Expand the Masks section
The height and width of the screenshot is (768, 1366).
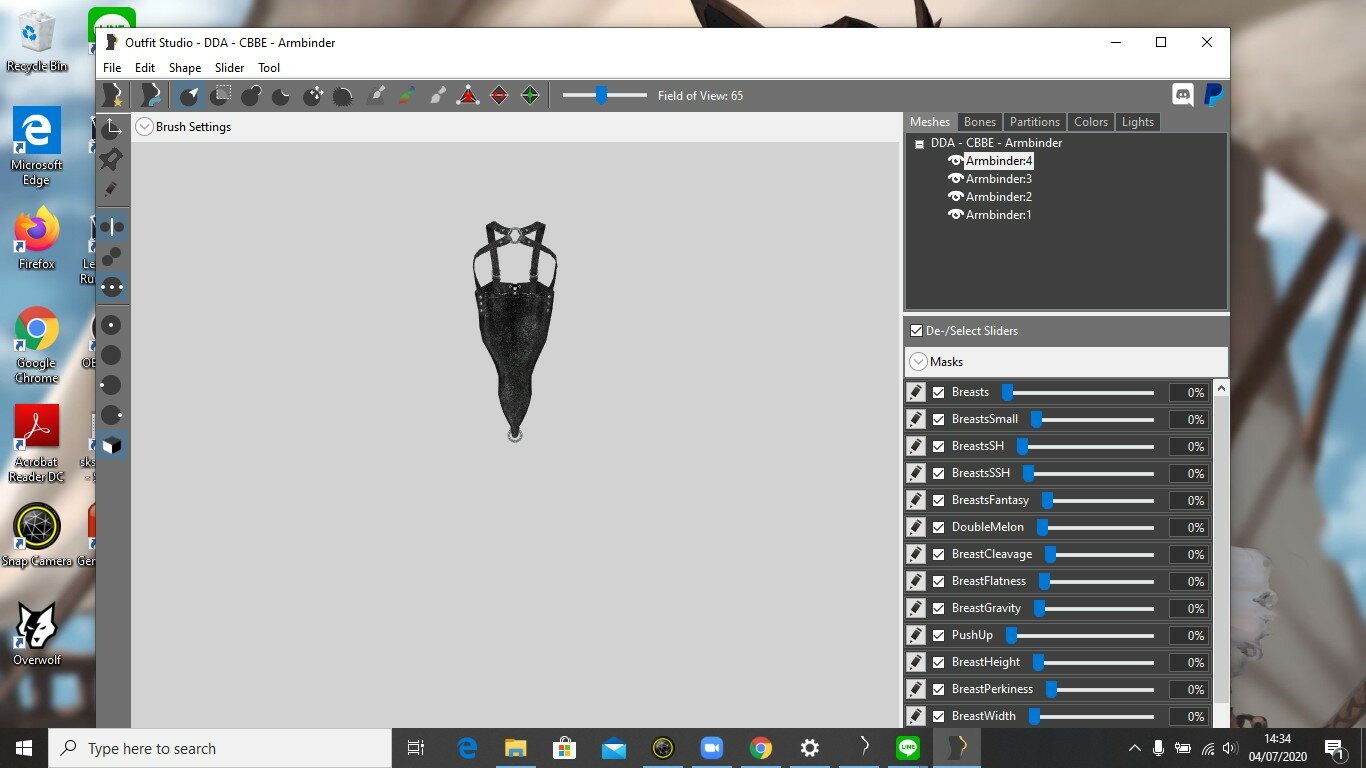918,362
